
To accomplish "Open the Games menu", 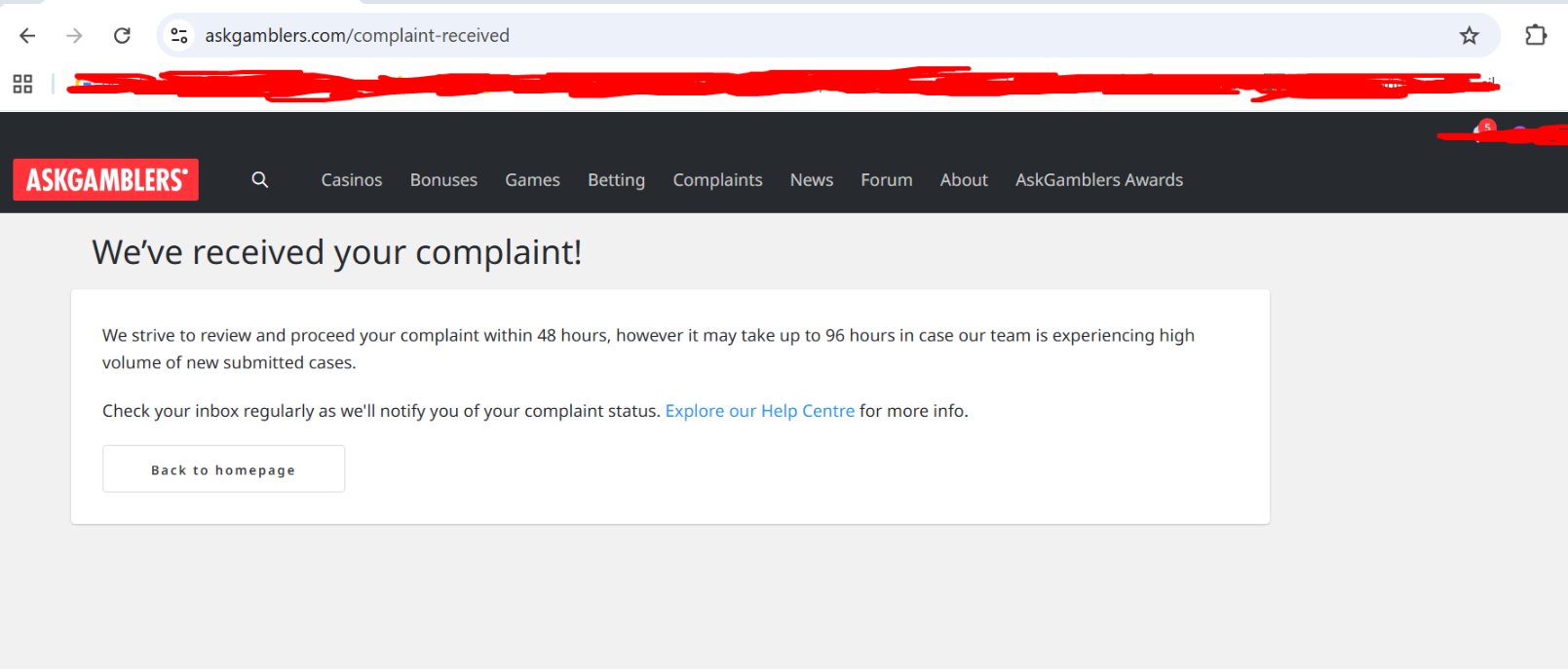I will point(532,180).
